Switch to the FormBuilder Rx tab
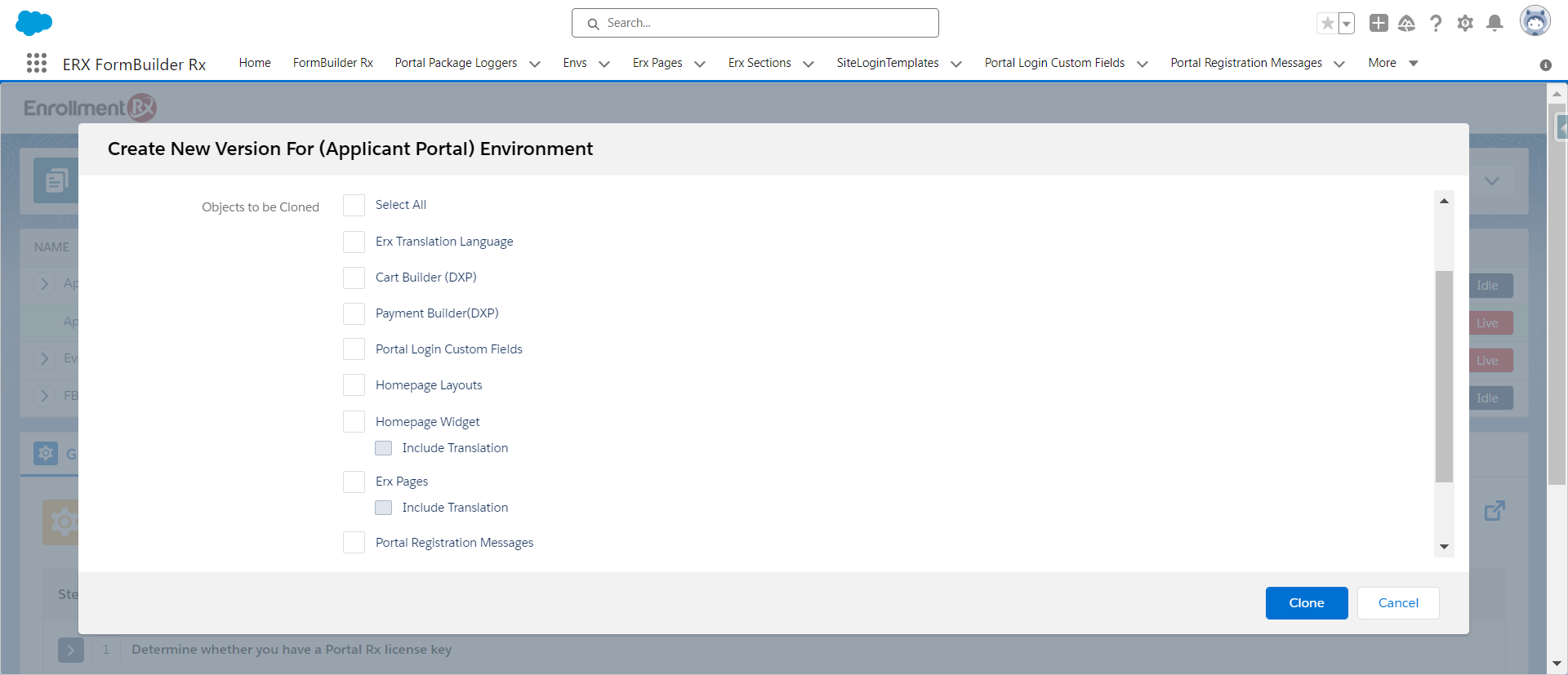This screenshot has height=675, width=1568. 332,63
